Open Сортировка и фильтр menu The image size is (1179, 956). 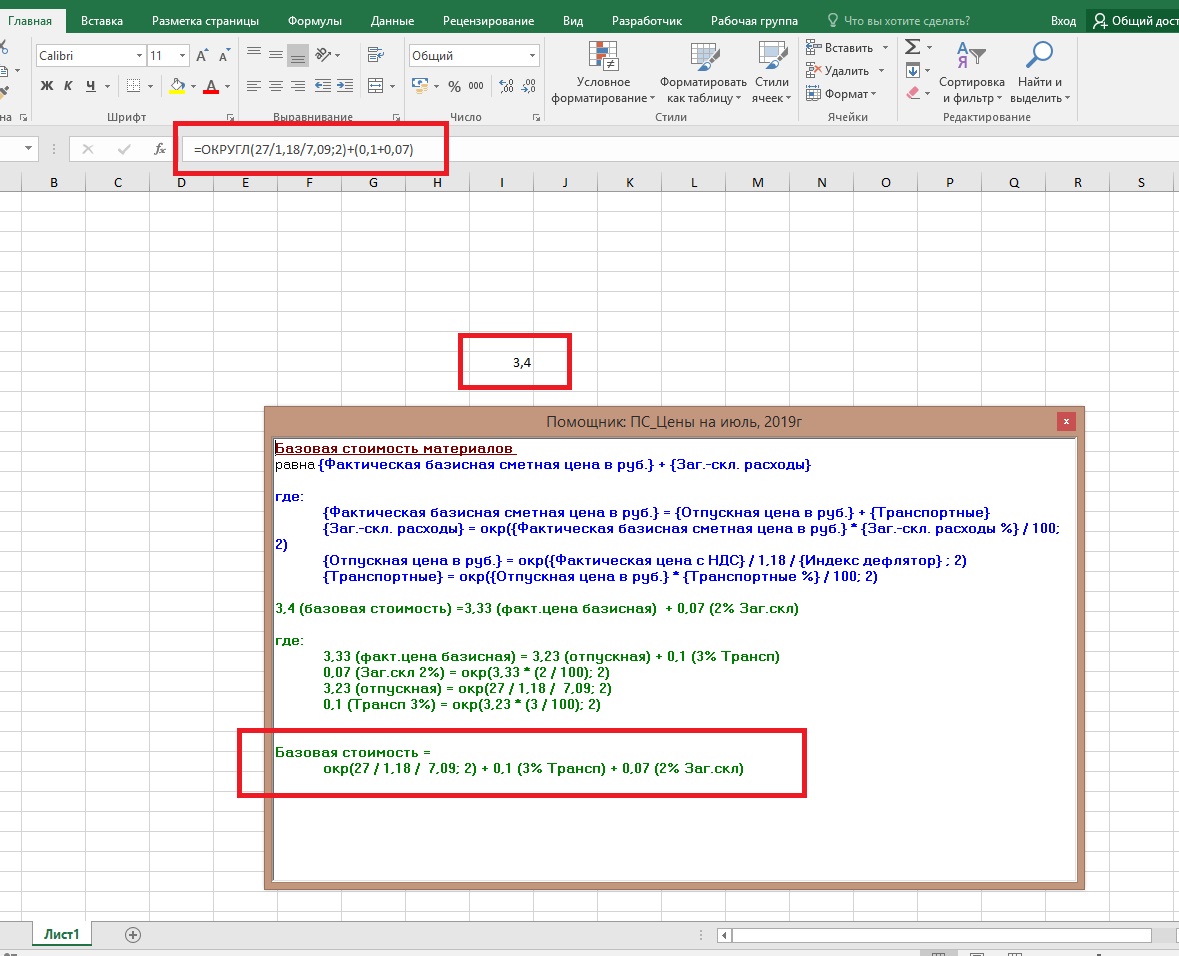pos(971,72)
